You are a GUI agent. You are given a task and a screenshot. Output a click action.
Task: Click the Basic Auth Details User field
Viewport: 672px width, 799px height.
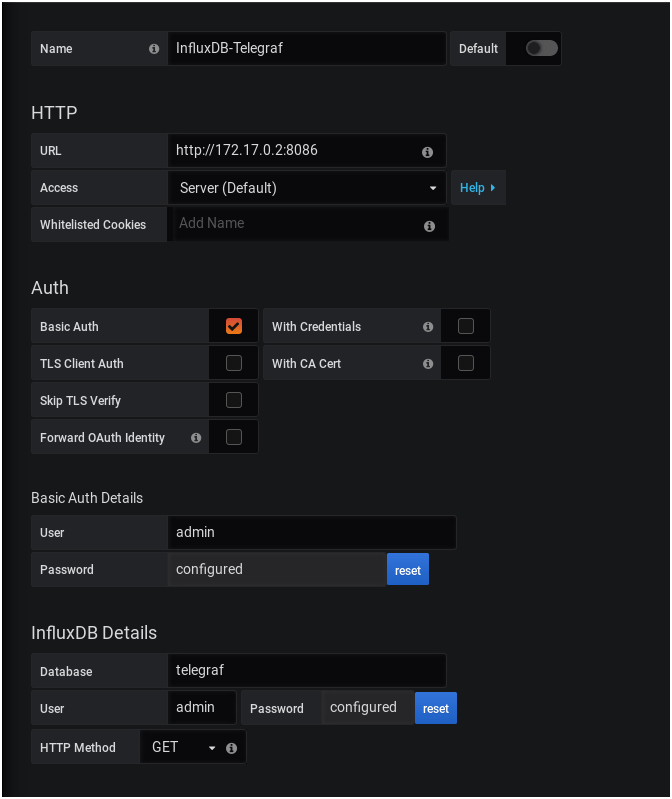pyautogui.click(x=312, y=532)
